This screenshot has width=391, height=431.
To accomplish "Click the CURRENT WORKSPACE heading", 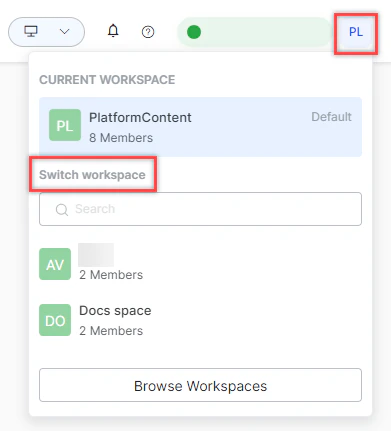I will 107,80.
